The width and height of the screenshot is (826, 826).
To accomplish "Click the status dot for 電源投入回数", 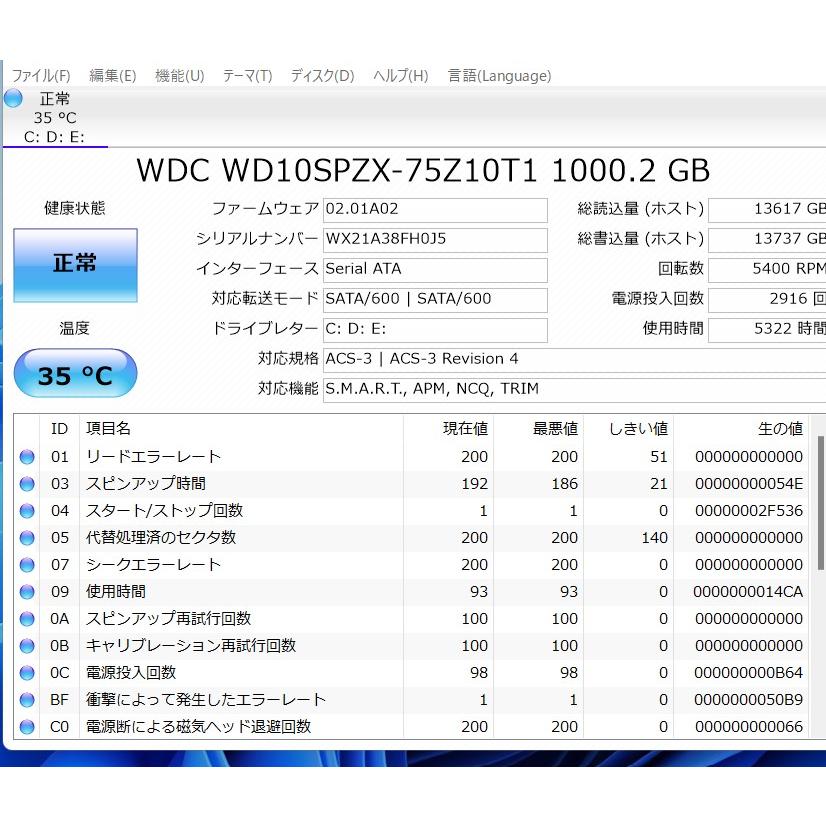I will click(28, 673).
